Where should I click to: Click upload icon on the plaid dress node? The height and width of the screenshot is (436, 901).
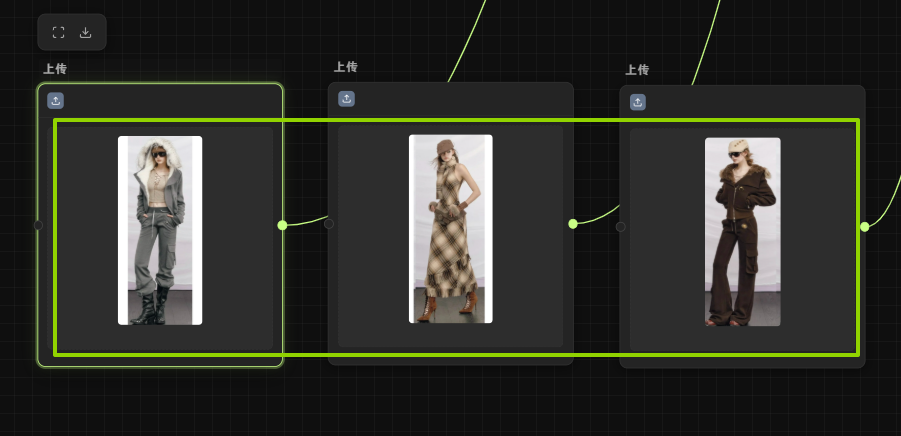(x=346, y=98)
